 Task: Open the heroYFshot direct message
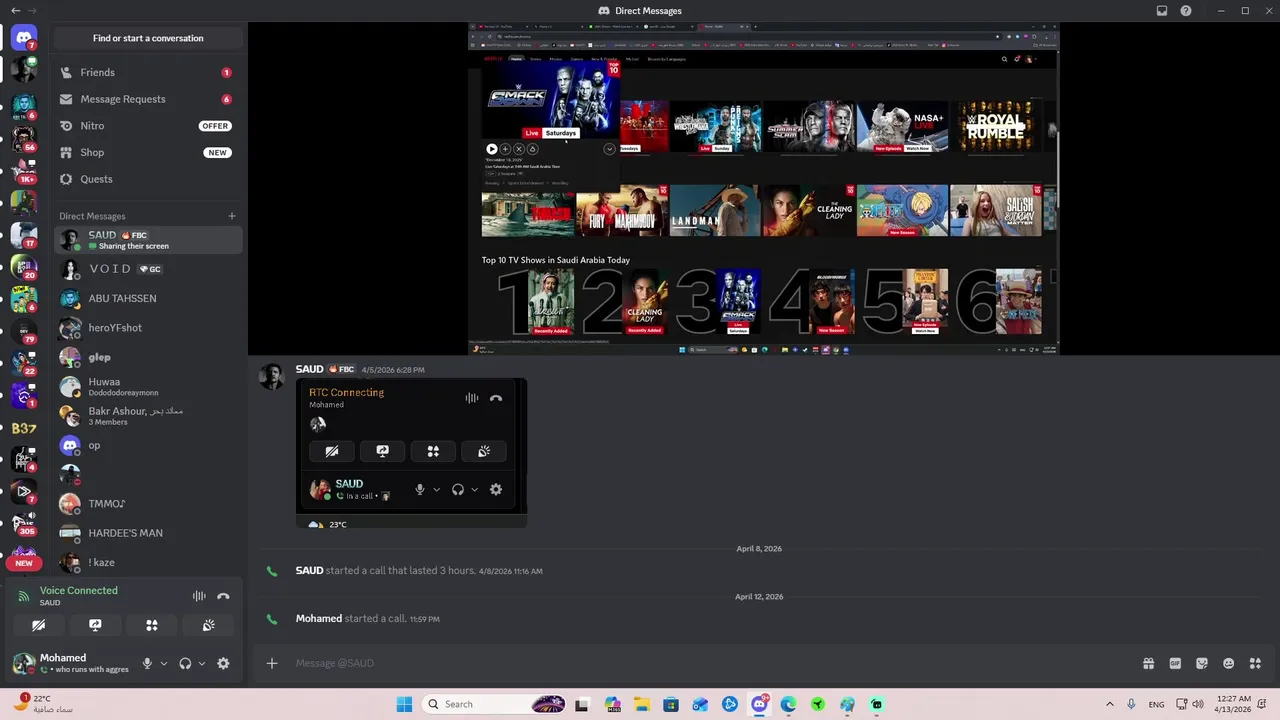(x=148, y=328)
